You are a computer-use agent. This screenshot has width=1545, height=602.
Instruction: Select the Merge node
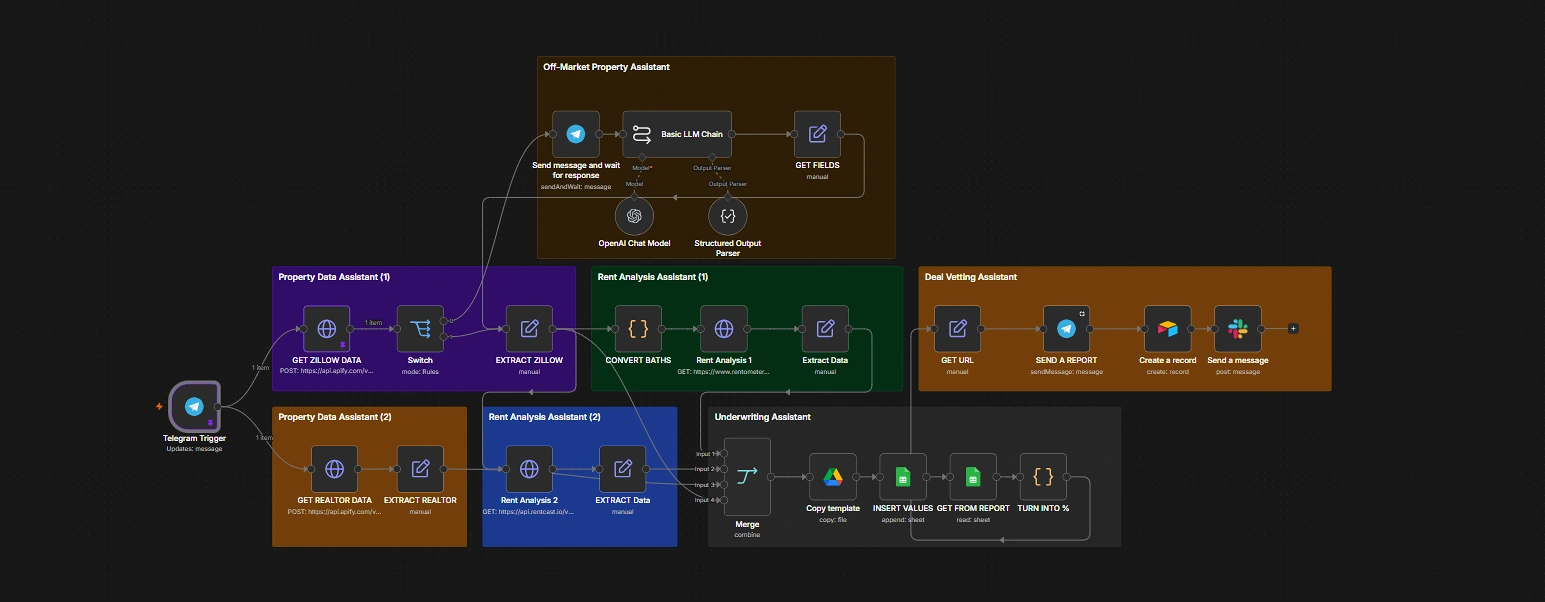747,477
